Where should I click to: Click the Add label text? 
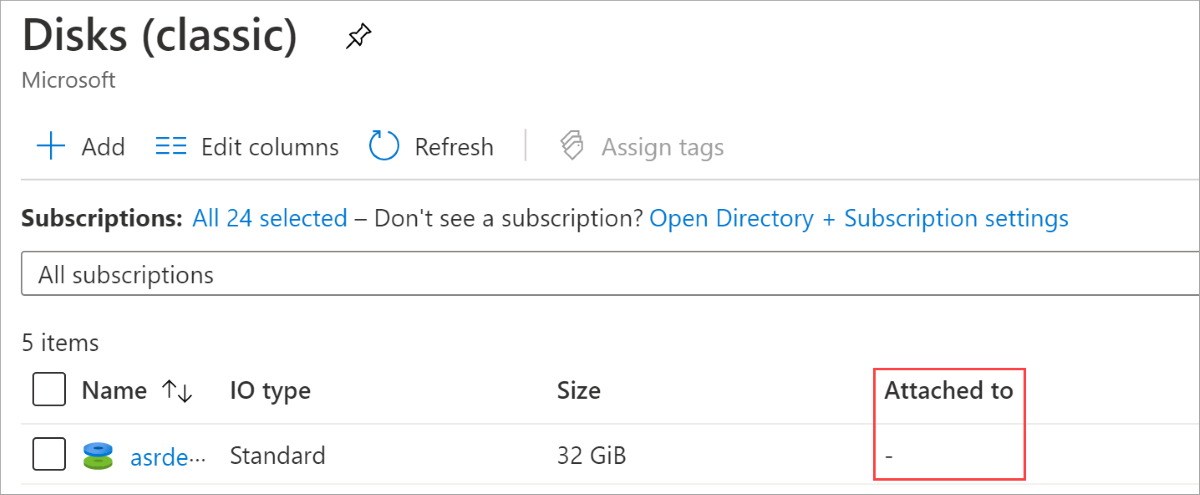(x=103, y=147)
